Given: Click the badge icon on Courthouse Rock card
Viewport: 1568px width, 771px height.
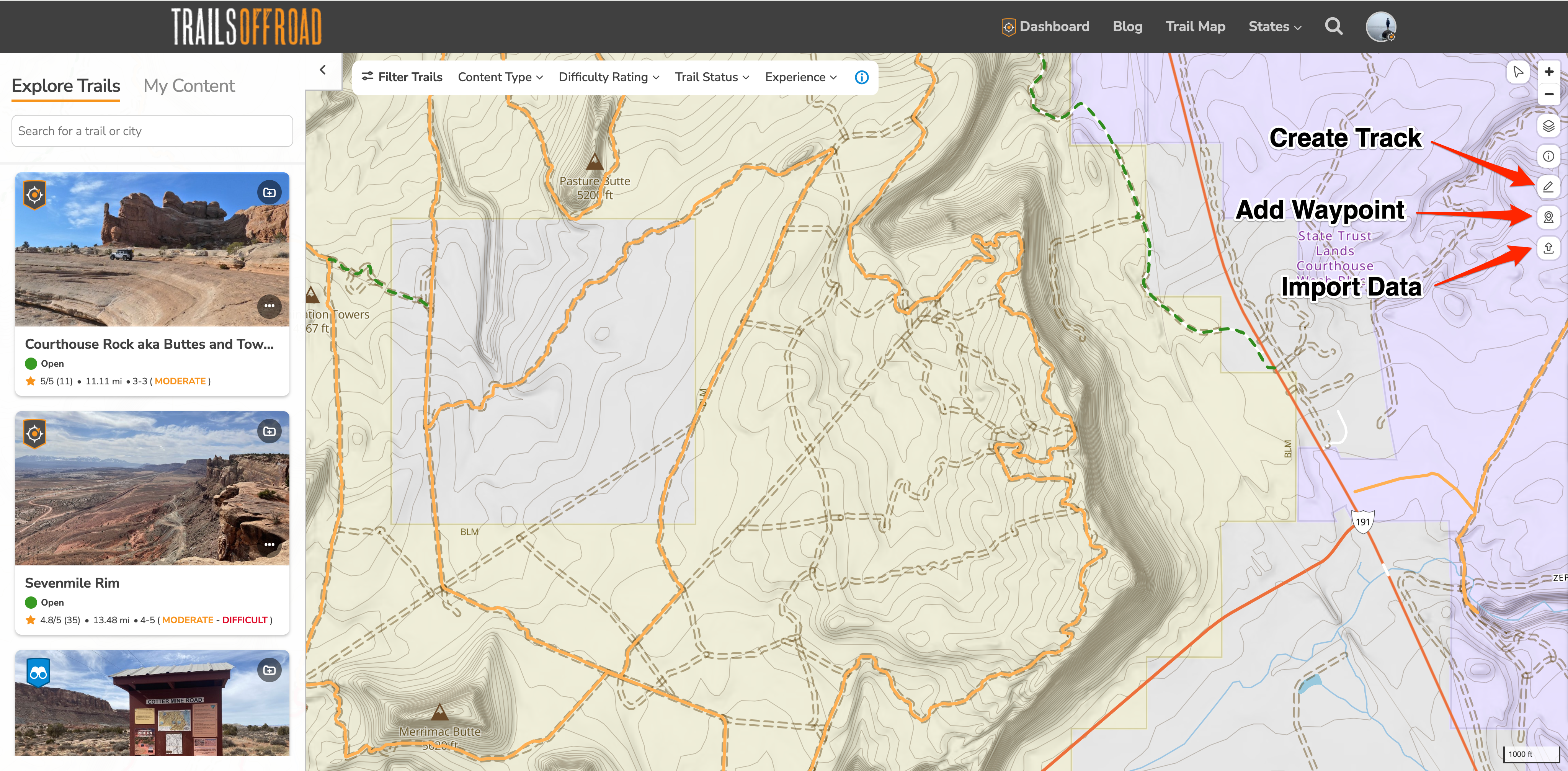Looking at the screenshot, I should [x=35, y=195].
